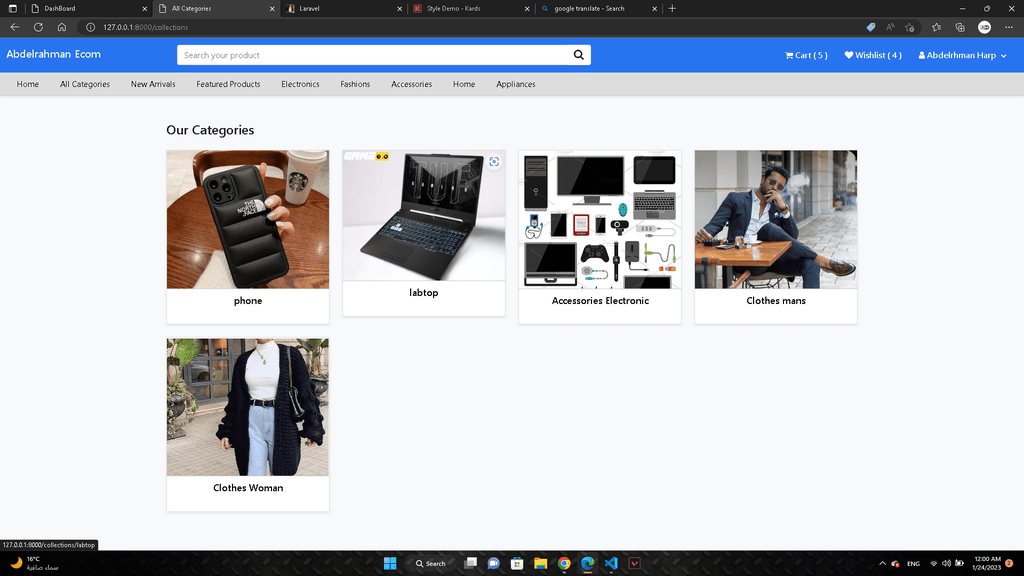The width and height of the screenshot is (1024, 576).
Task: Click the Accessories Electronic title text
Action: coord(600,301)
